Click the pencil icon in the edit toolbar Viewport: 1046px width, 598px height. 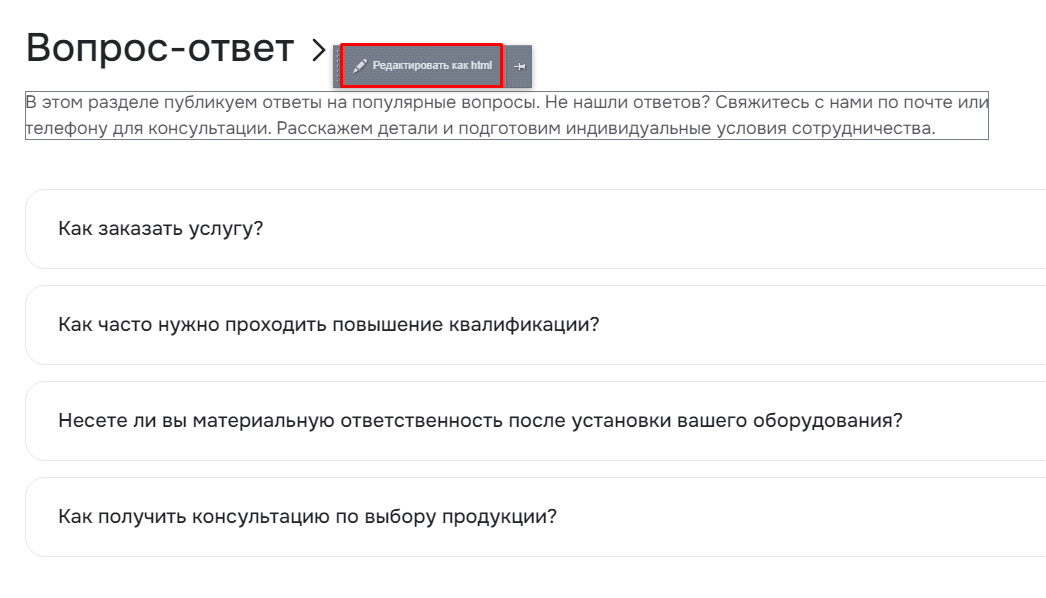[360, 65]
